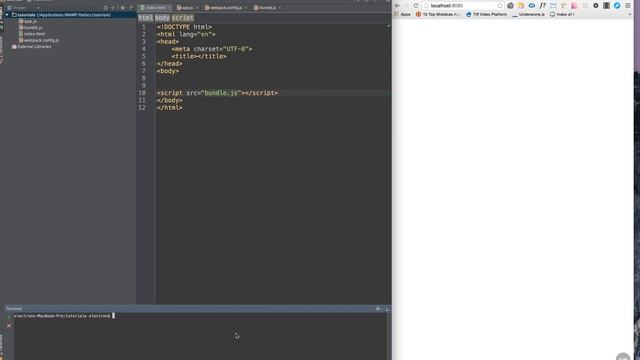
Task: Select the script breadcrumb in editor
Action: 182,18
